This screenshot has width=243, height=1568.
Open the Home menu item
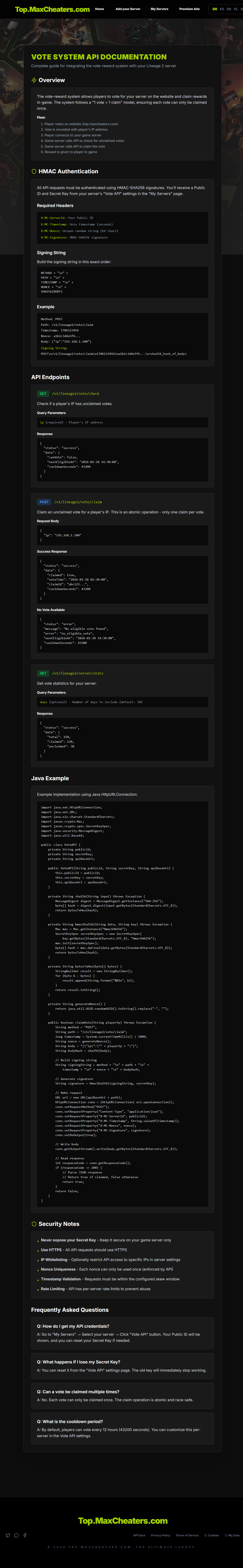pos(99,9)
